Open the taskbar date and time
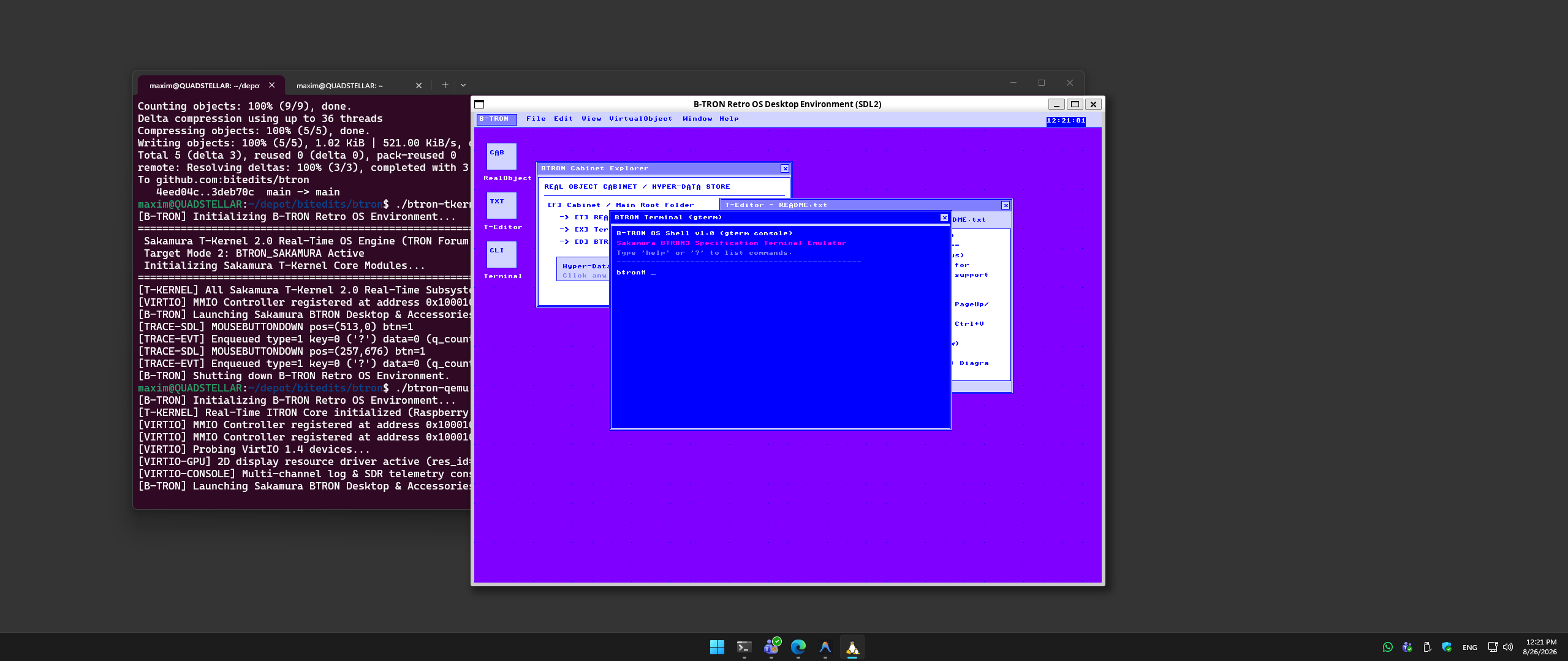Viewport: 1568px width, 661px height. (x=1540, y=647)
